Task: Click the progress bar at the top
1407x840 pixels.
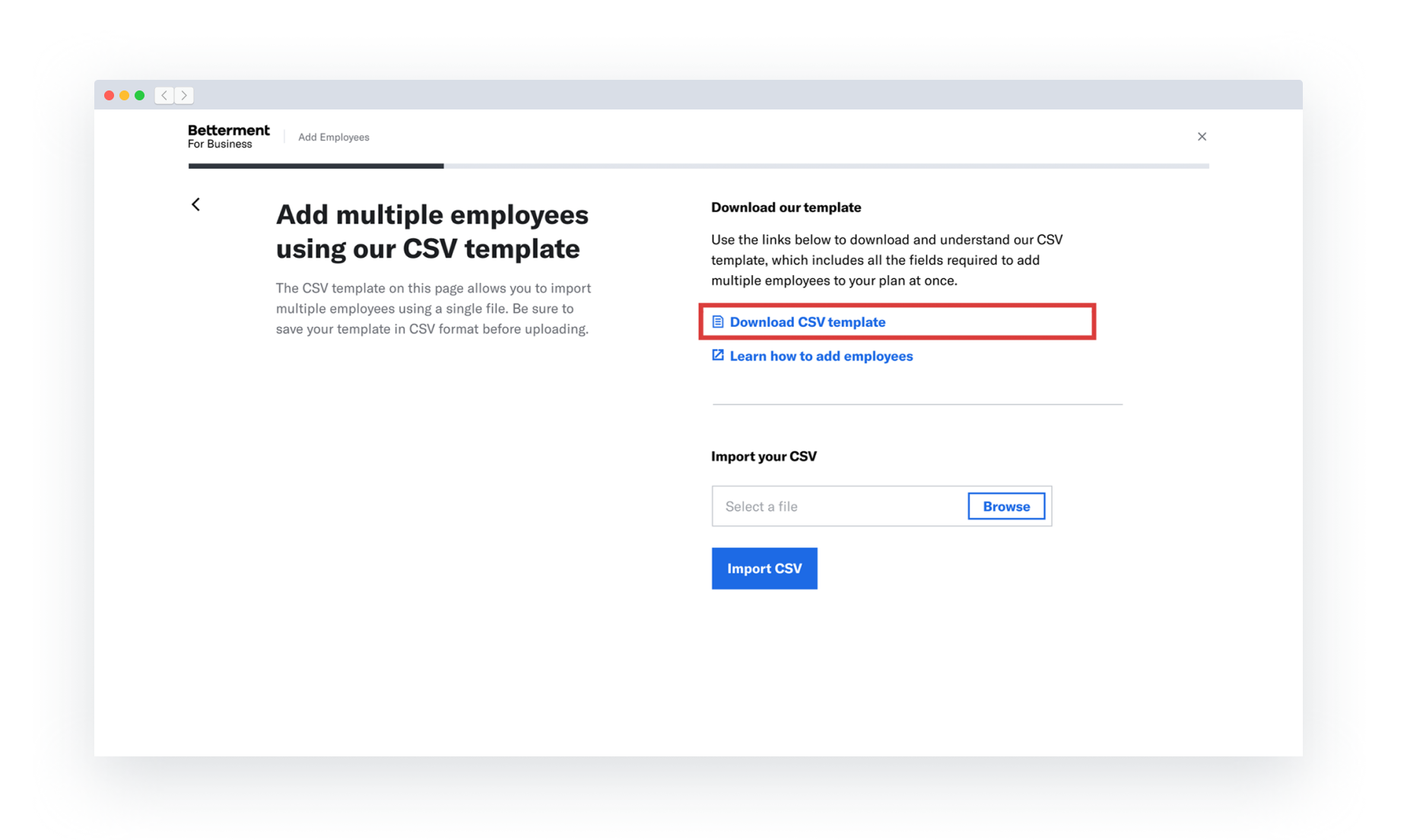Action: [684, 166]
